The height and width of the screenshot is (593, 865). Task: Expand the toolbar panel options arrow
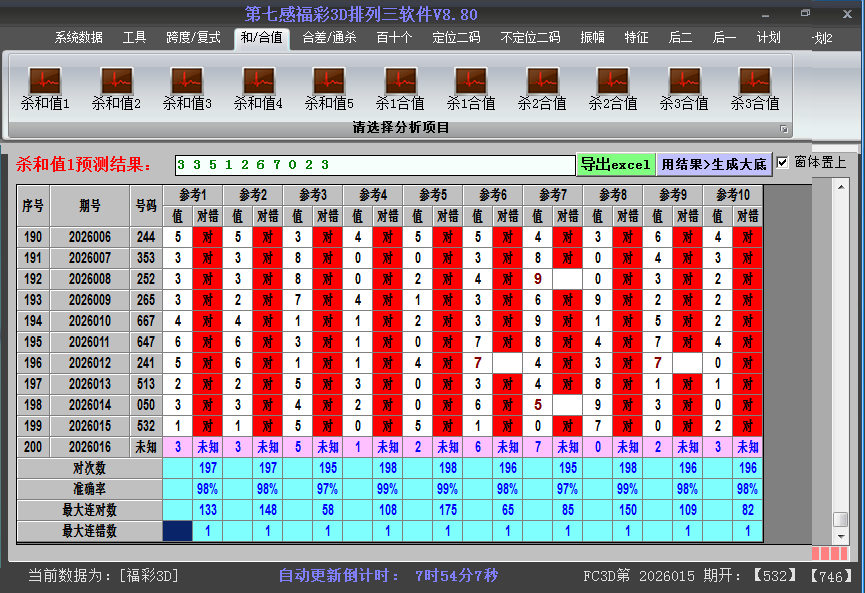coord(785,128)
